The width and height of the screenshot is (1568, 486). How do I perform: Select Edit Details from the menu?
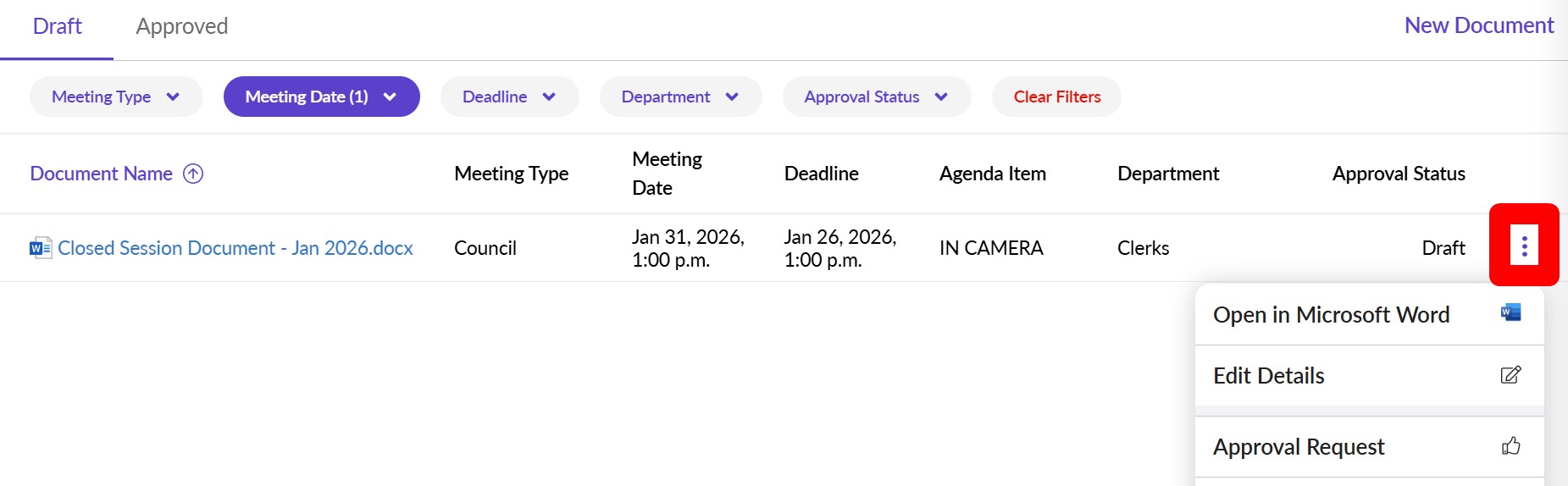[1268, 376]
